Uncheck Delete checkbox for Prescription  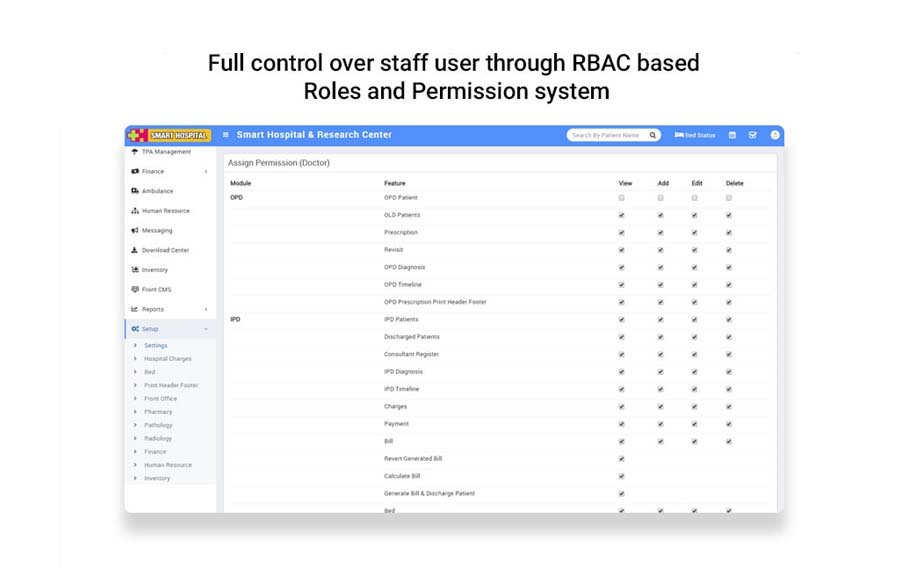tap(729, 233)
